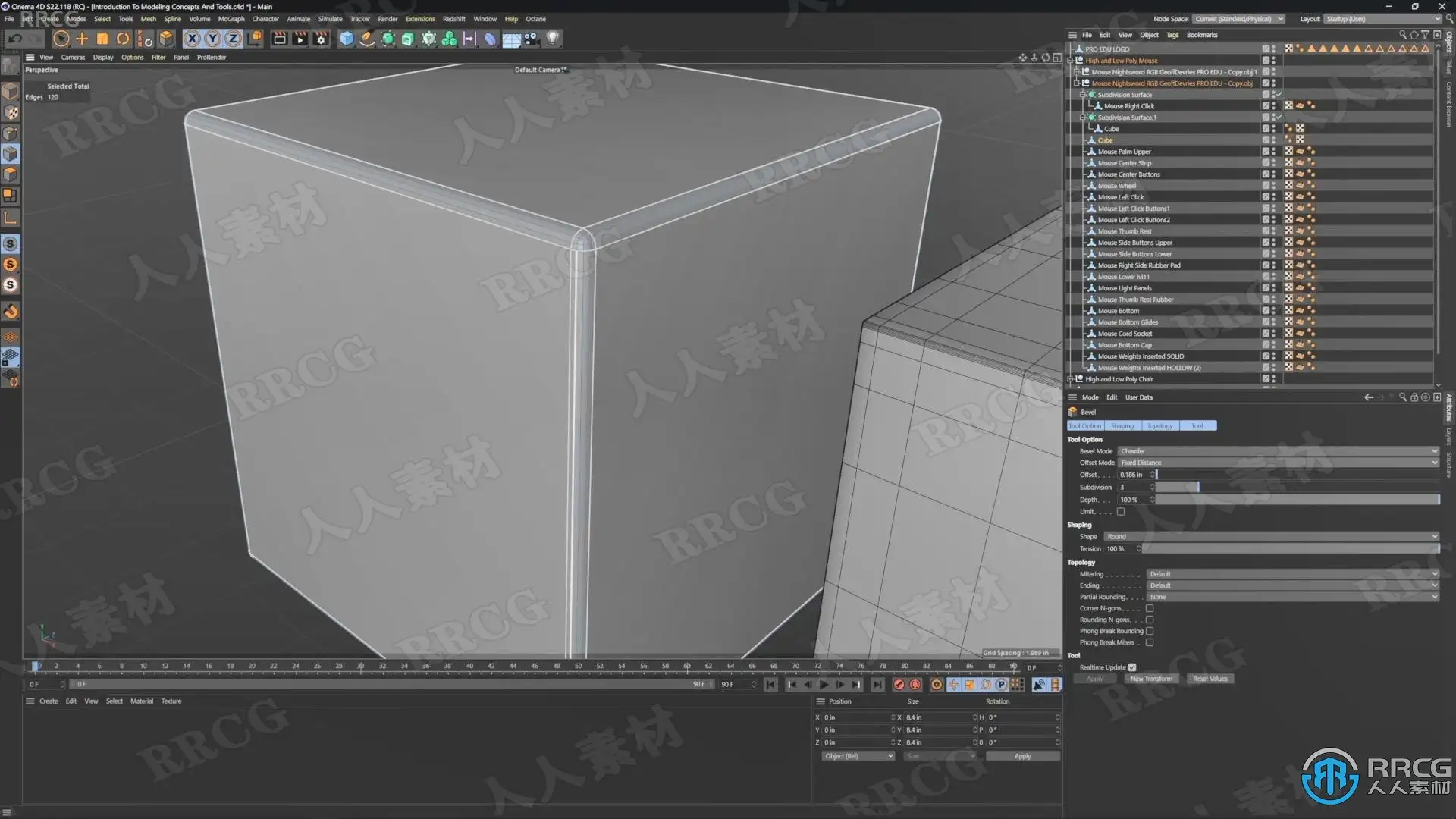Screen dimensions: 1456x819
Task: Click the New Transform button
Action: [1150, 679]
